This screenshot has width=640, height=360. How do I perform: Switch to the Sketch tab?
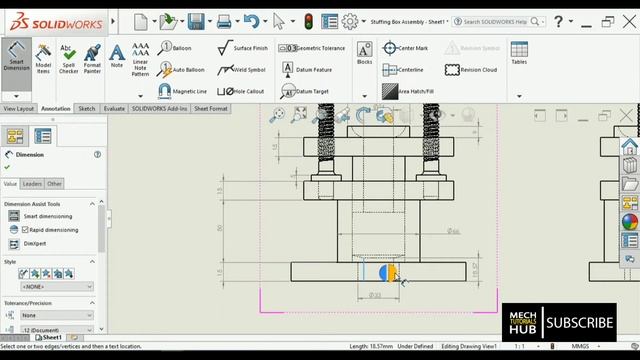pos(87,109)
